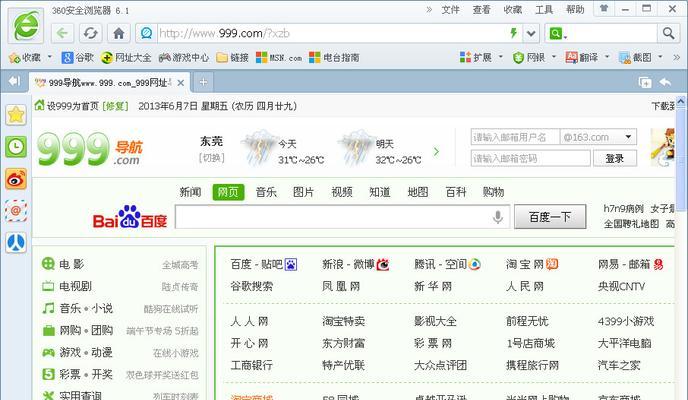The width and height of the screenshot is (688, 400).
Task: Open the 帮助 menu
Action: [x=575, y=10]
